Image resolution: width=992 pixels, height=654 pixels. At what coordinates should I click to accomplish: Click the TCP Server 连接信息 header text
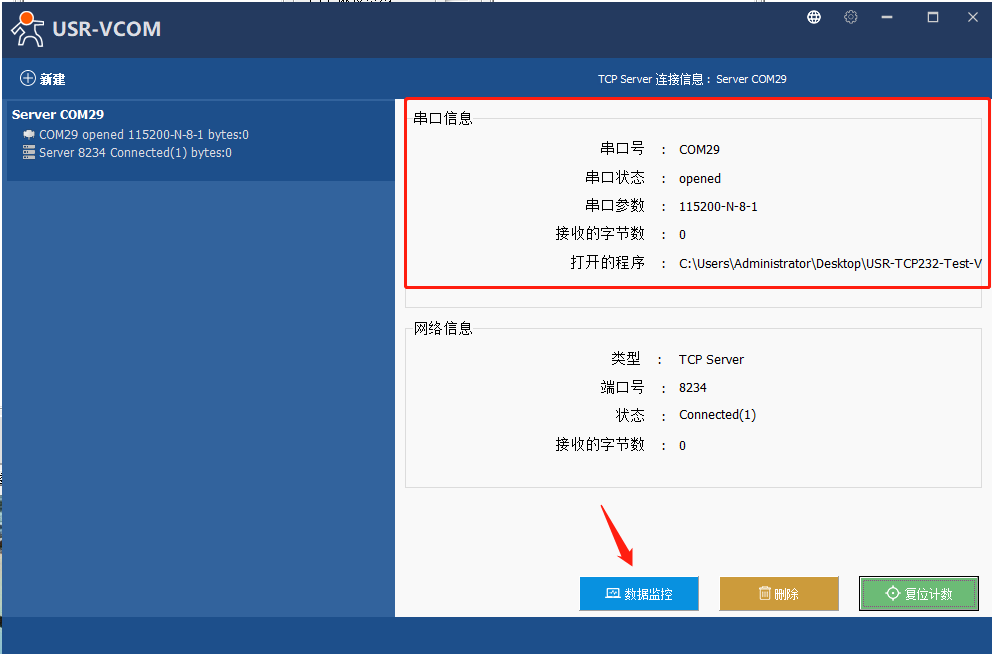pos(692,79)
